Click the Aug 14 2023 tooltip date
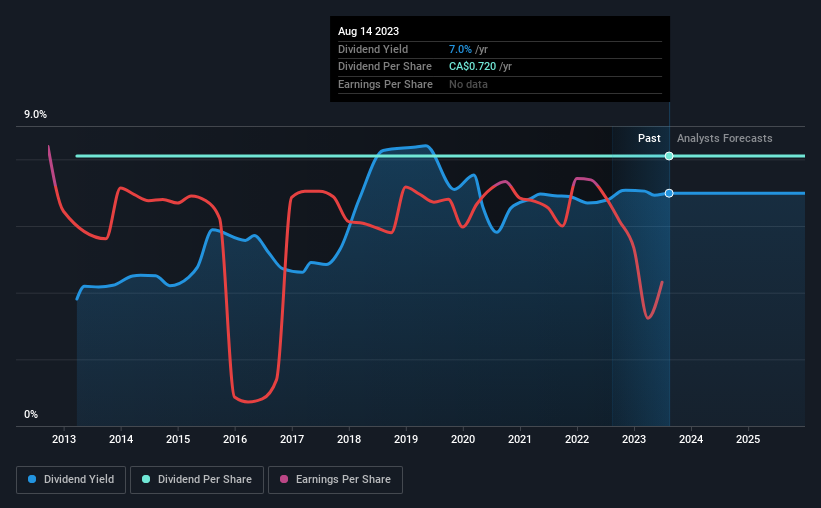This screenshot has height=508, width=821. coord(369,31)
